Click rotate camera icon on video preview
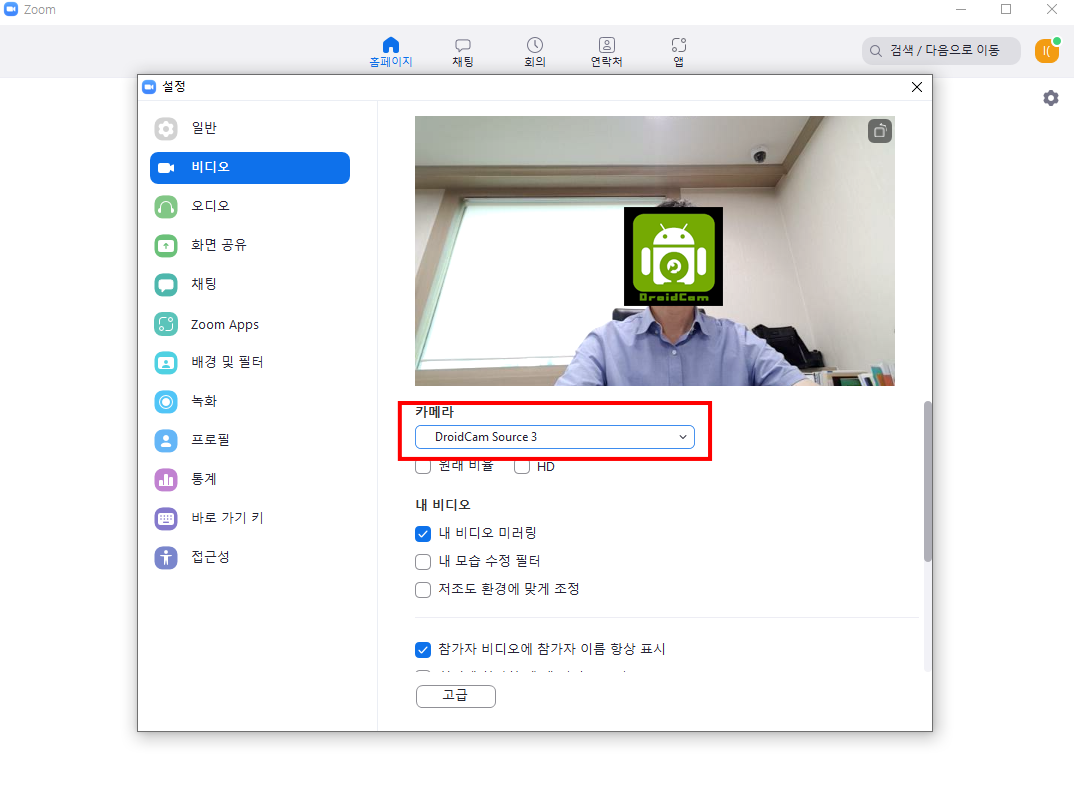The image size is (1074, 802). 878,130
